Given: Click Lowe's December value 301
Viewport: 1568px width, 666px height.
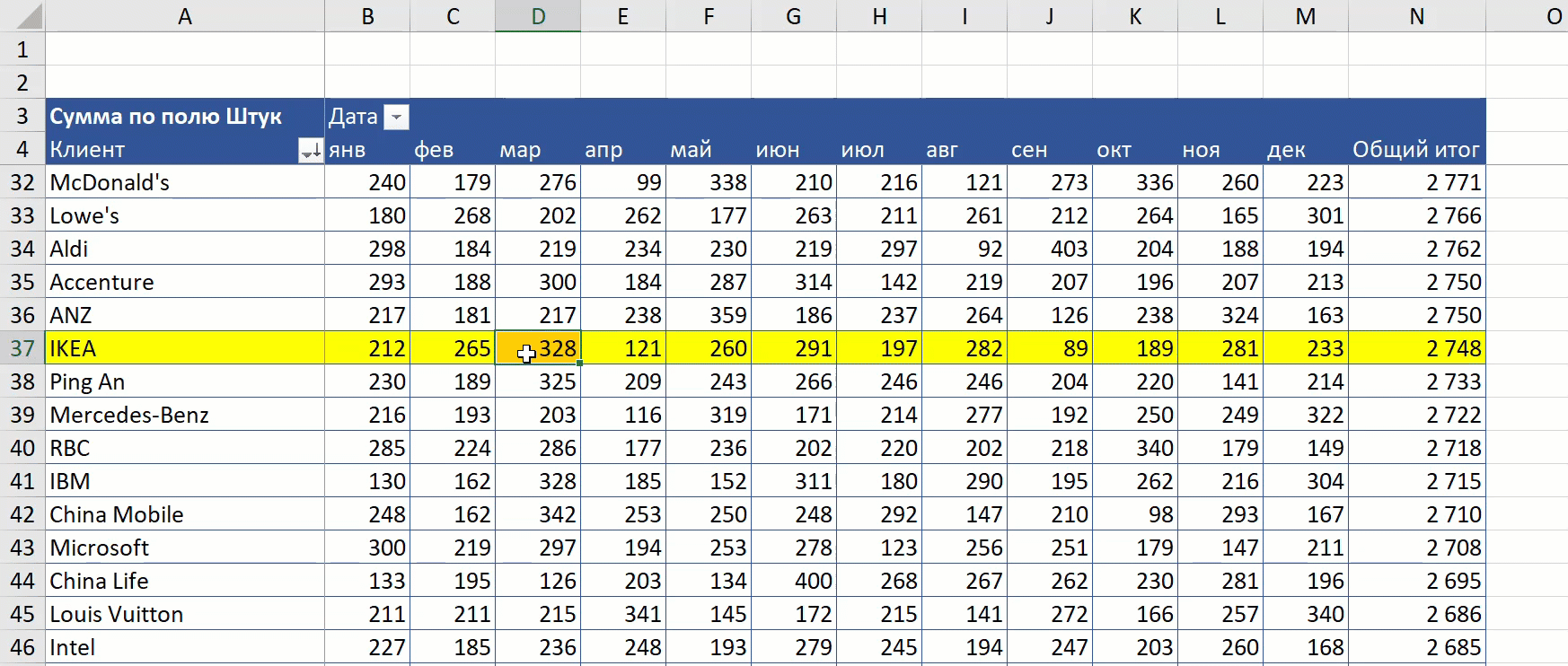Looking at the screenshot, I should (1306, 215).
